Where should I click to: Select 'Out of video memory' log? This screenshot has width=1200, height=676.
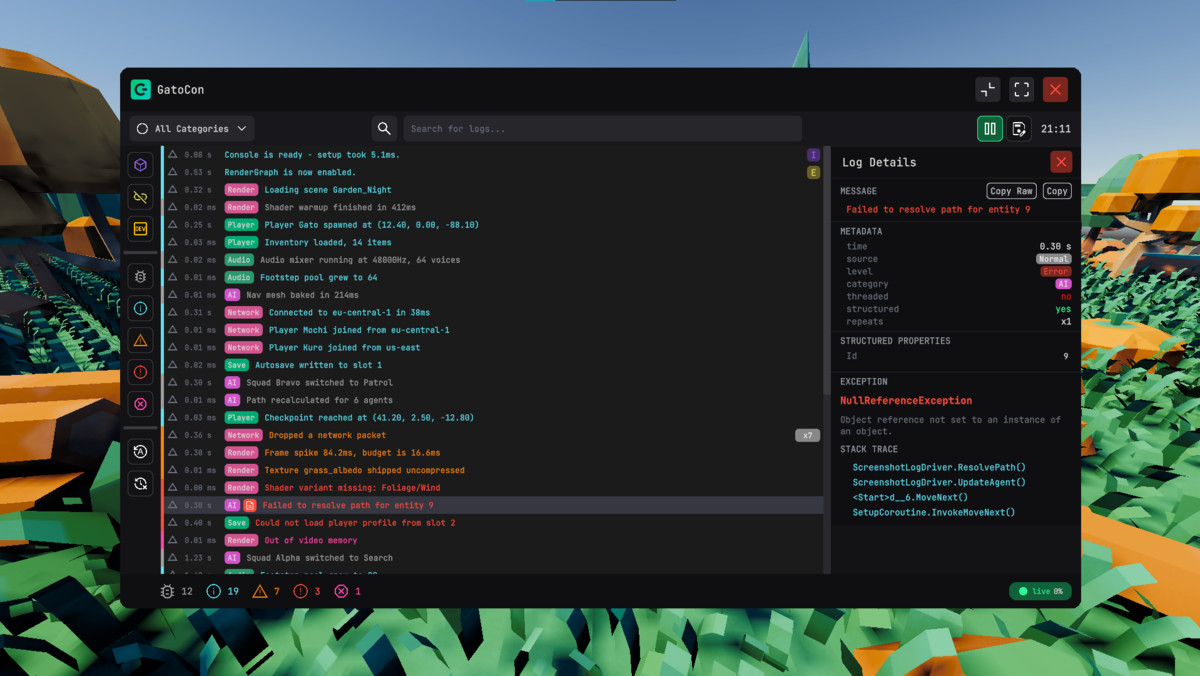[x=495, y=540]
